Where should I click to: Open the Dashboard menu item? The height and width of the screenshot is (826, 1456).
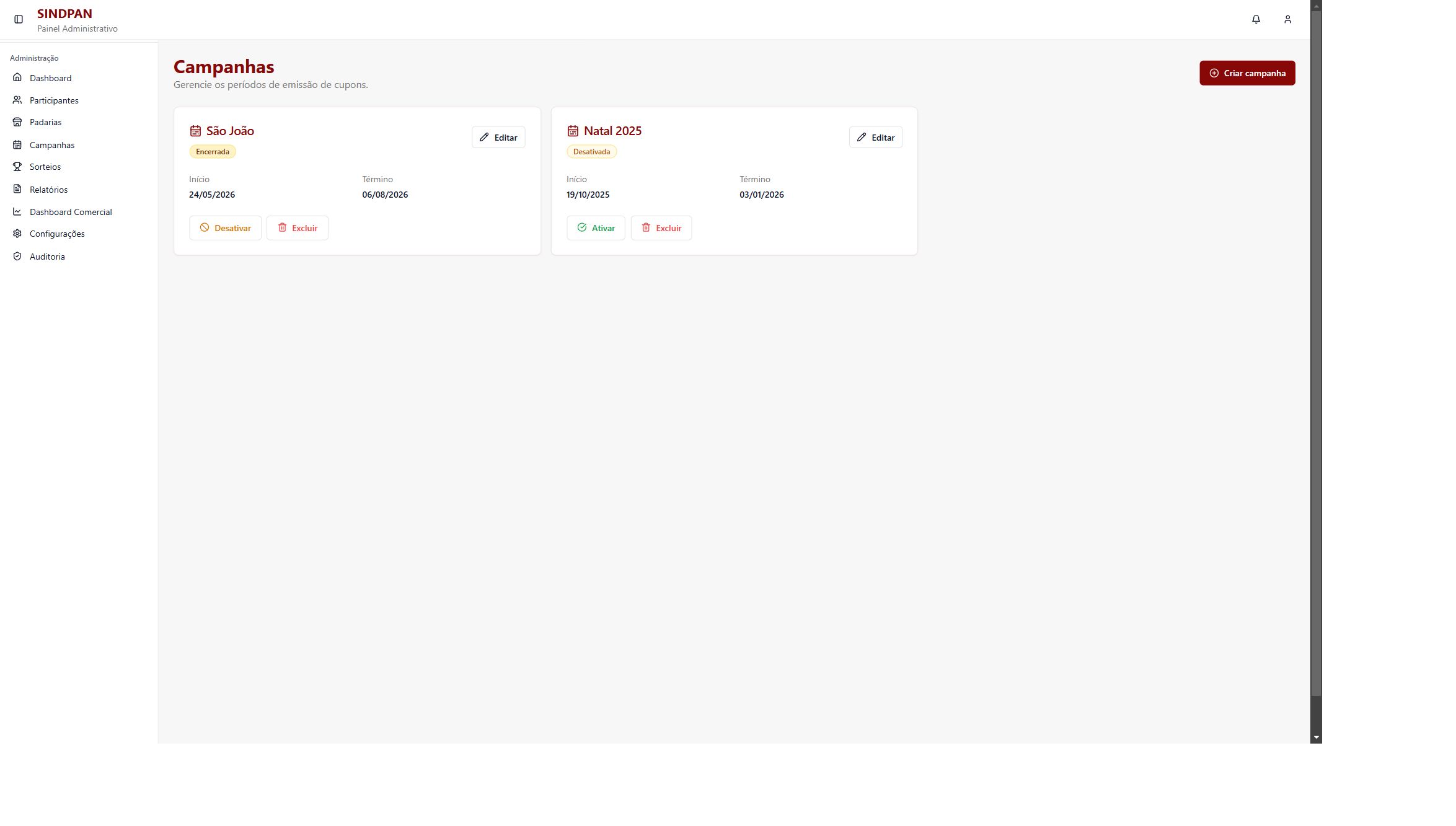(79, 78)
